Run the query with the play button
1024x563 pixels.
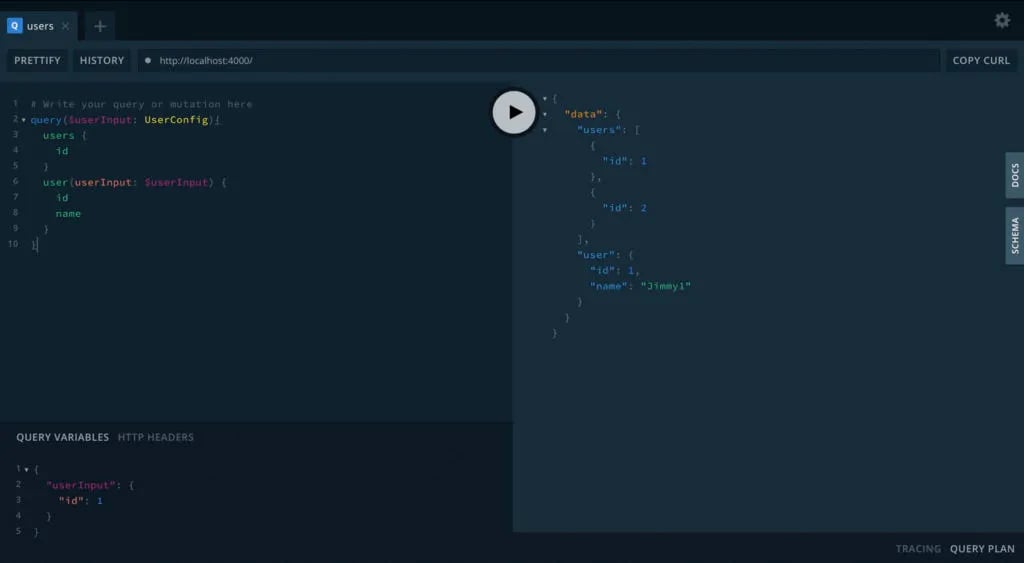point(514,112)
